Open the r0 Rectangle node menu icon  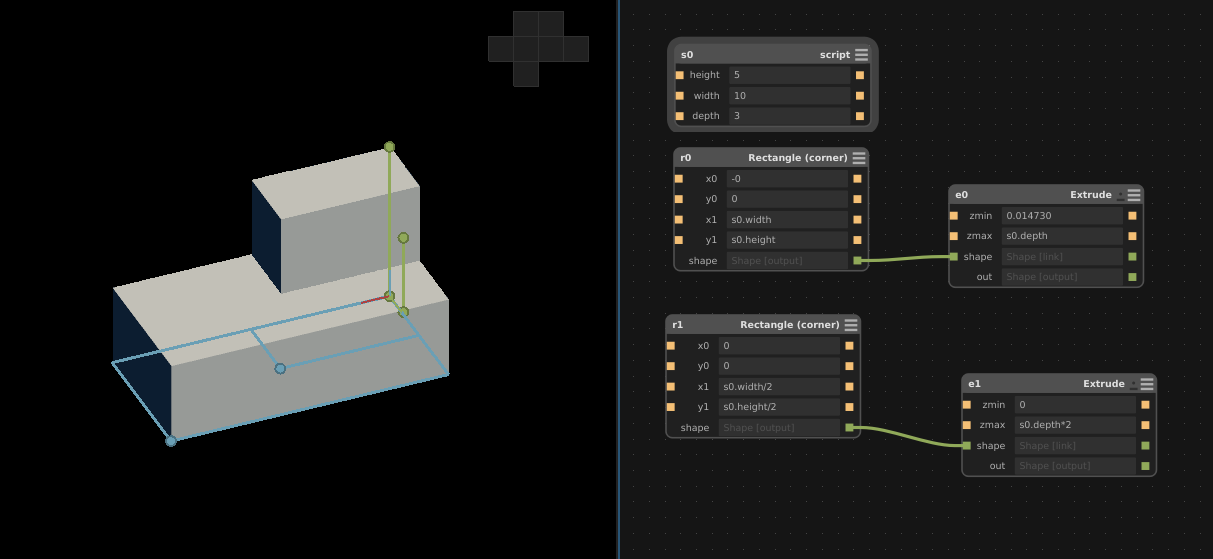(859, 158)
